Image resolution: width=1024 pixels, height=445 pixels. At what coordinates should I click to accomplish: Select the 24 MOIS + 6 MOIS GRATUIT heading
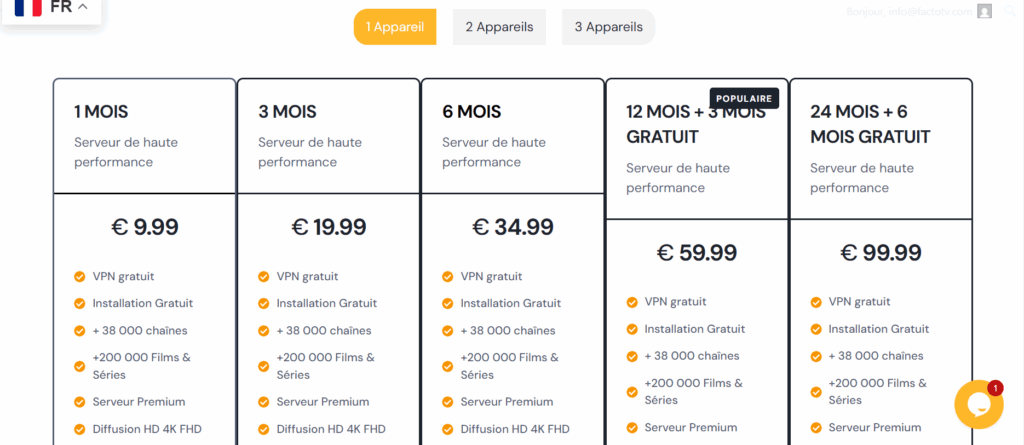click(870, 124)
